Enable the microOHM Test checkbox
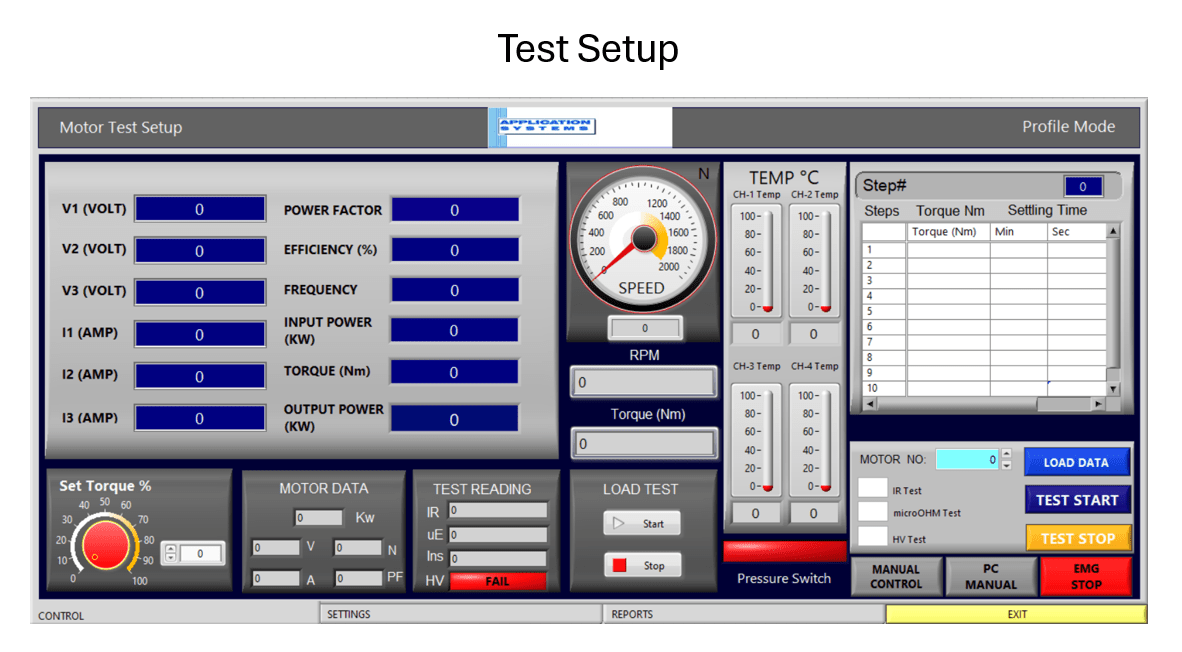Viewport: 1182px width, 652px height. 873,511
